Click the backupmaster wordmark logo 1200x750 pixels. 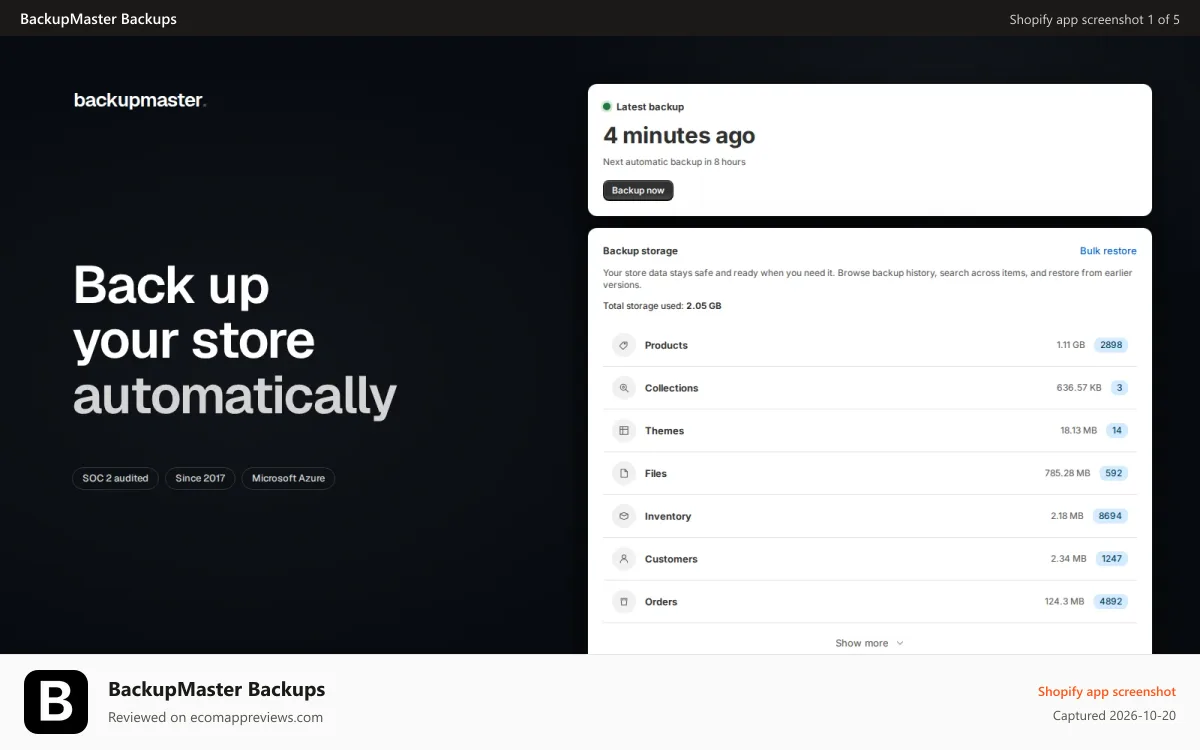[140, 100]
